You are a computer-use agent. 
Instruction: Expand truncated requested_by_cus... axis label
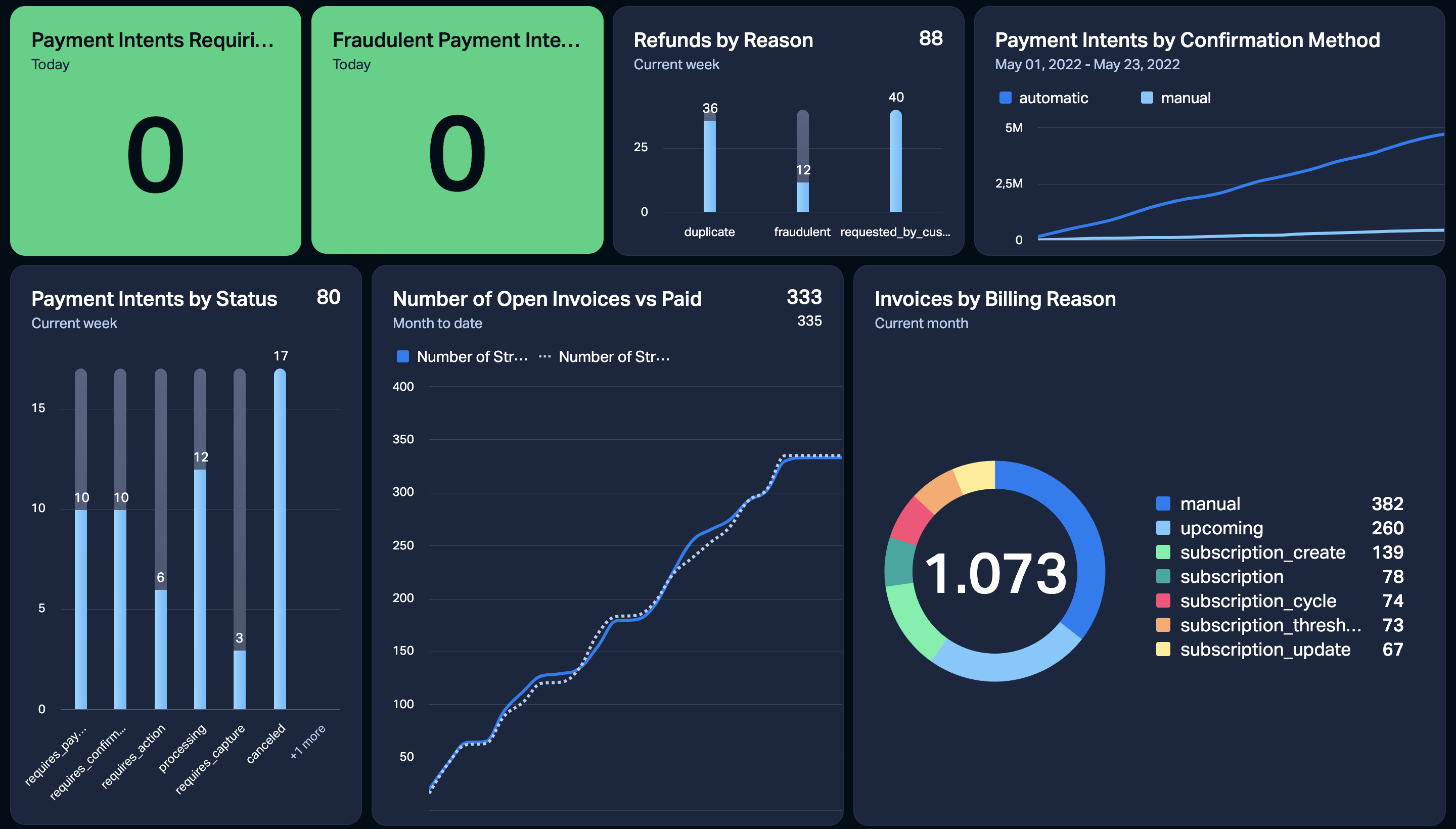click(895, 232)
